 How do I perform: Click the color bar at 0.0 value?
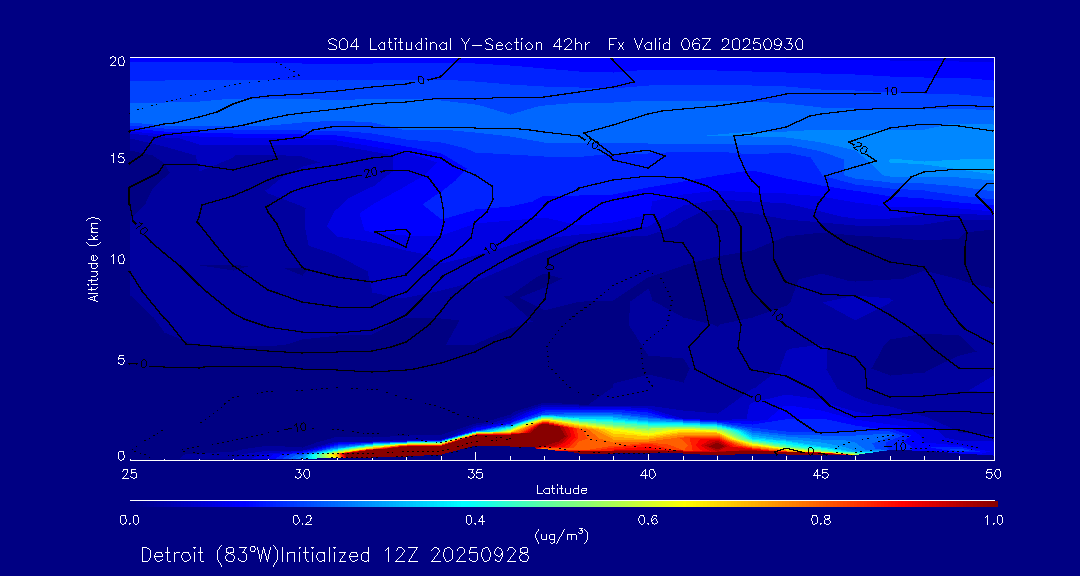[132, 504]
